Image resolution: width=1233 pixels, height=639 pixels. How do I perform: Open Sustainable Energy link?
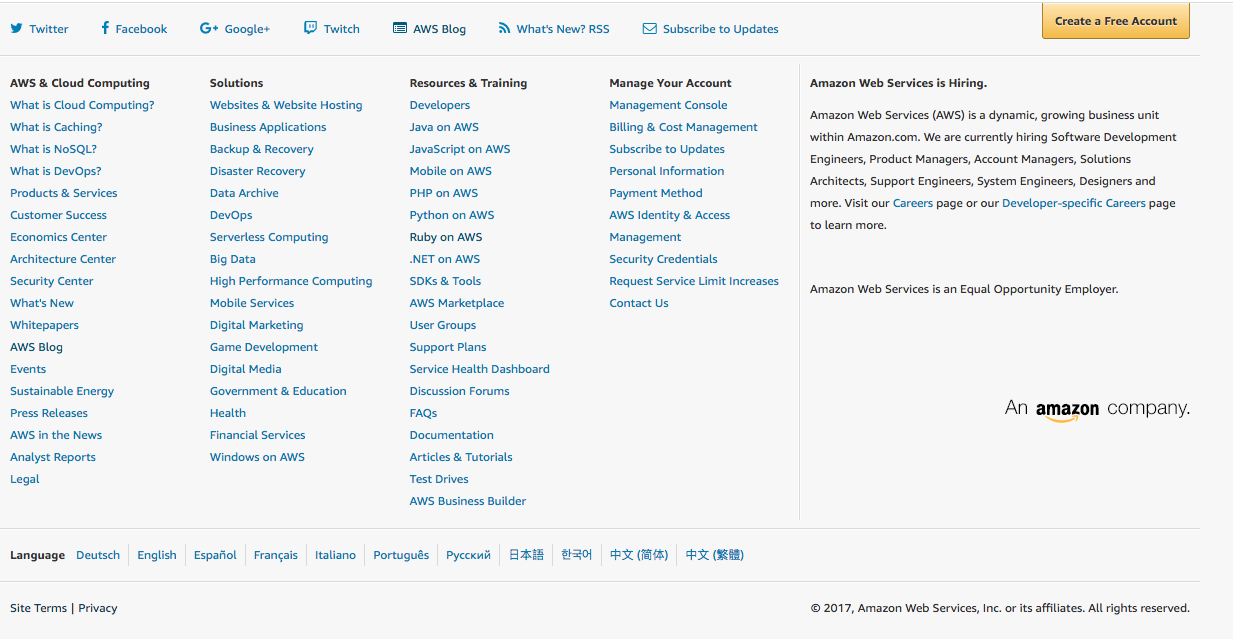(x=62, y=391)
